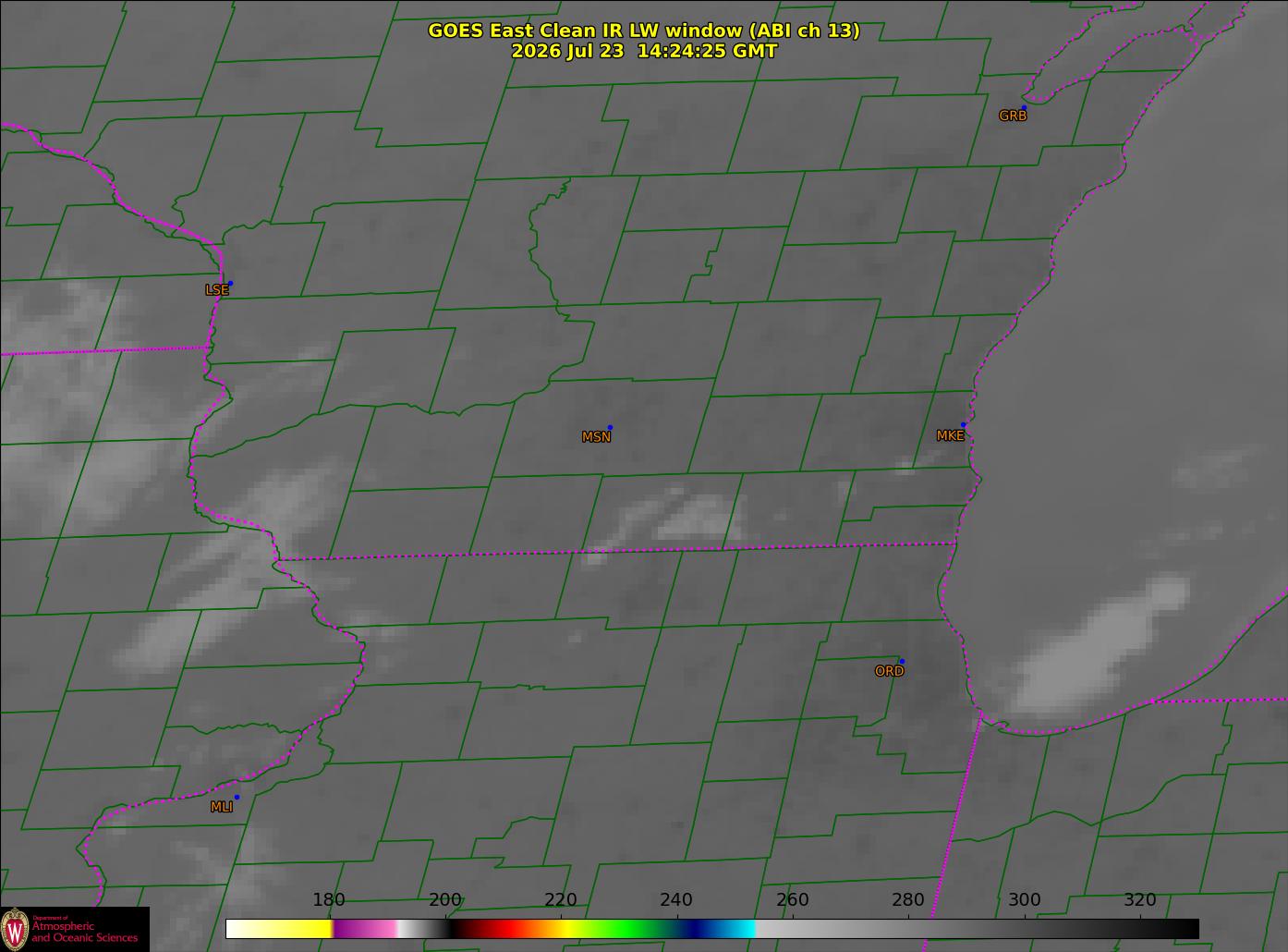Click the MSN station label
This screenshot has width=1288, height=952.
tap(596, 437)
